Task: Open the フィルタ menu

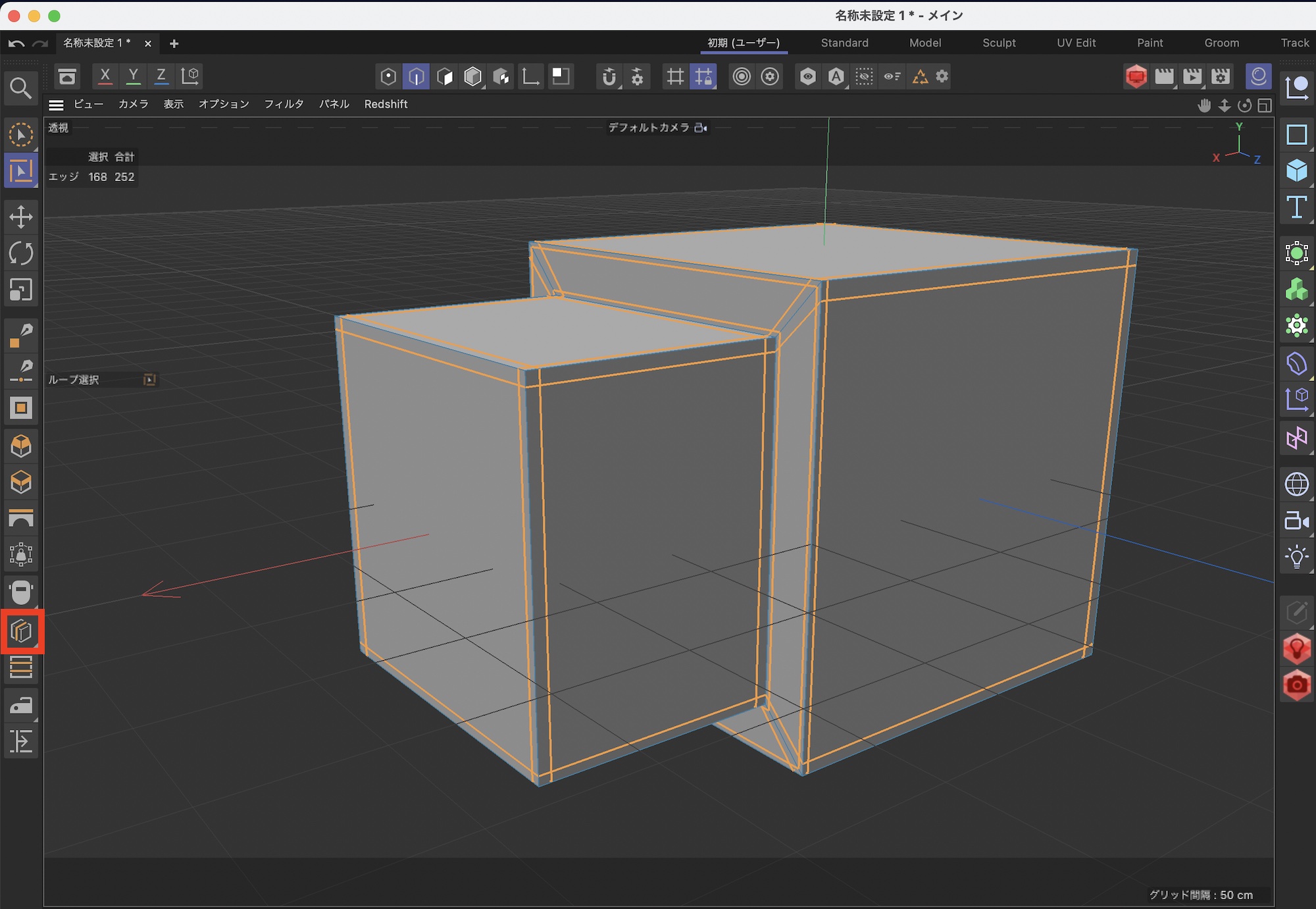Action: click(284, 104)
